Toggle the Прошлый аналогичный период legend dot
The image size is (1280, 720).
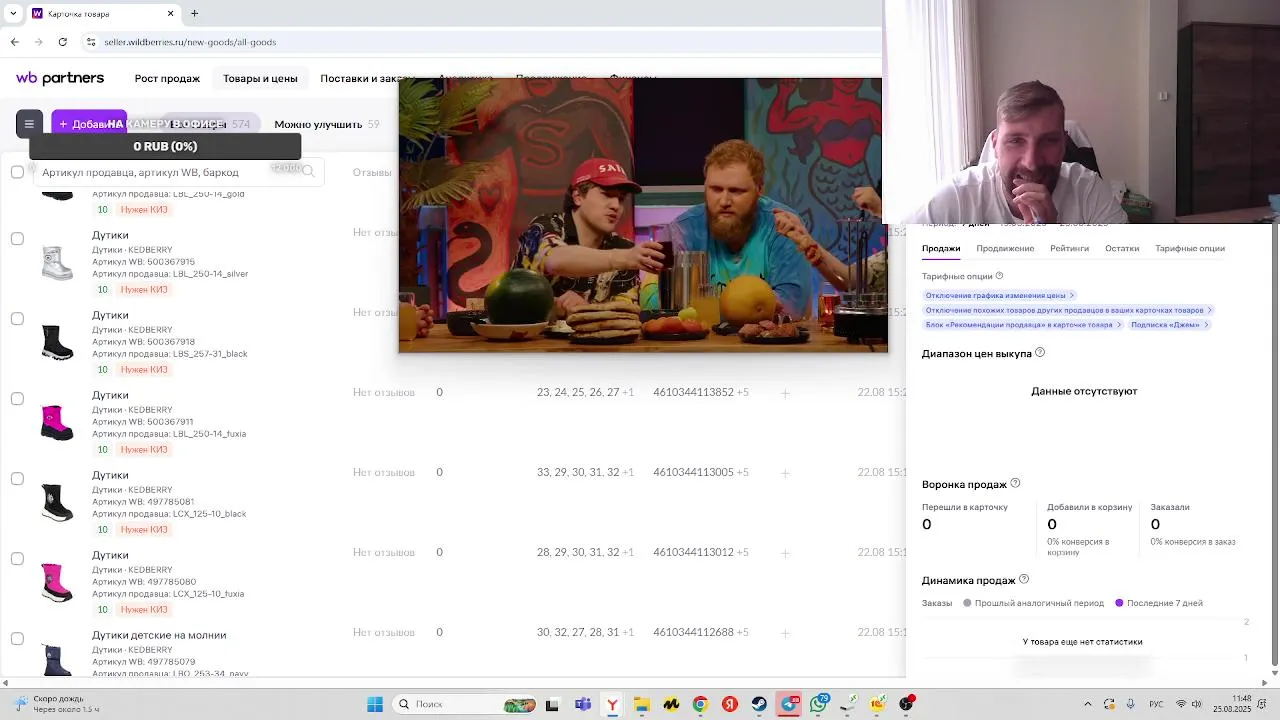point(967,603)
